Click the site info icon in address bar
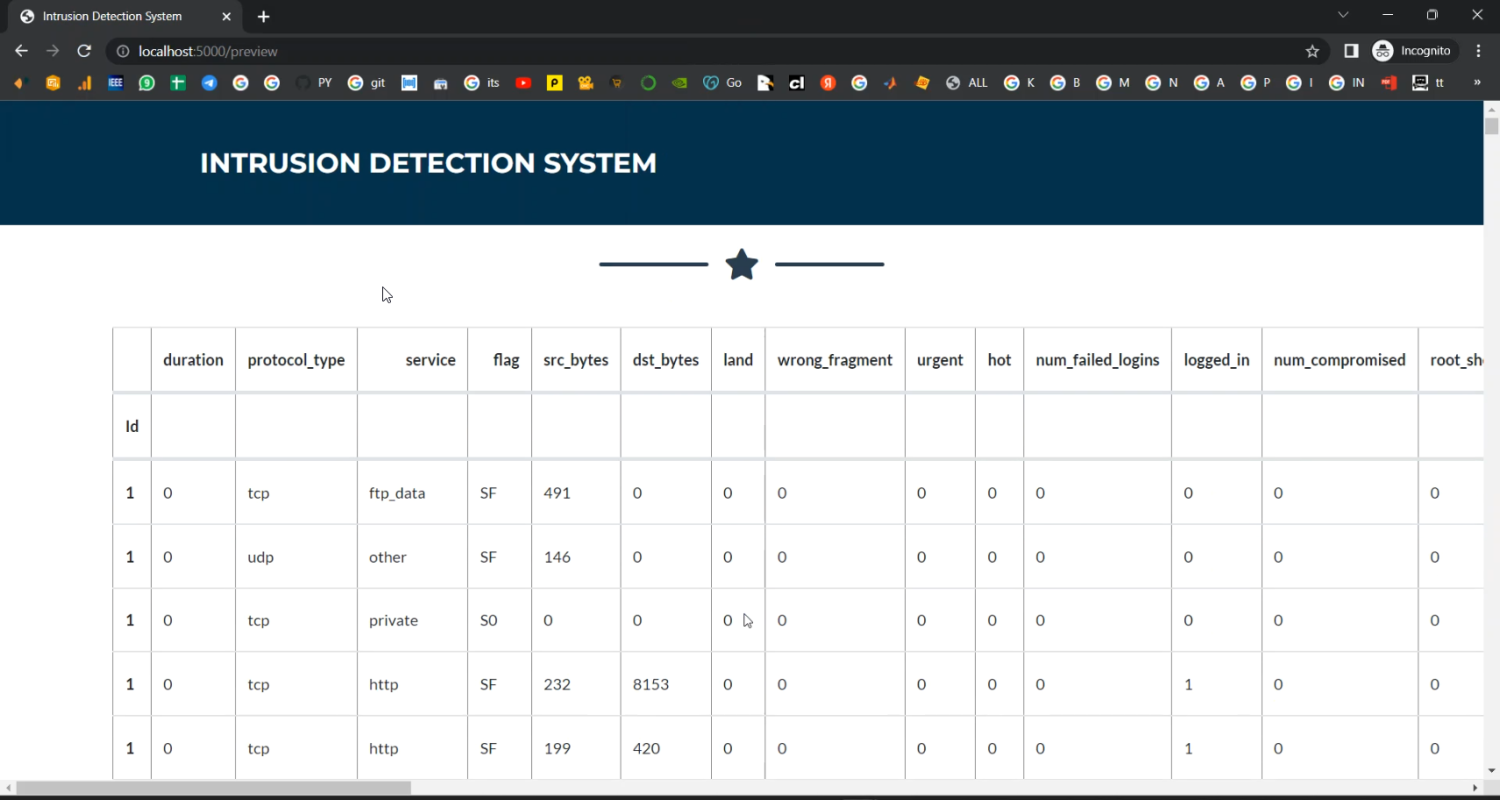 121,51
